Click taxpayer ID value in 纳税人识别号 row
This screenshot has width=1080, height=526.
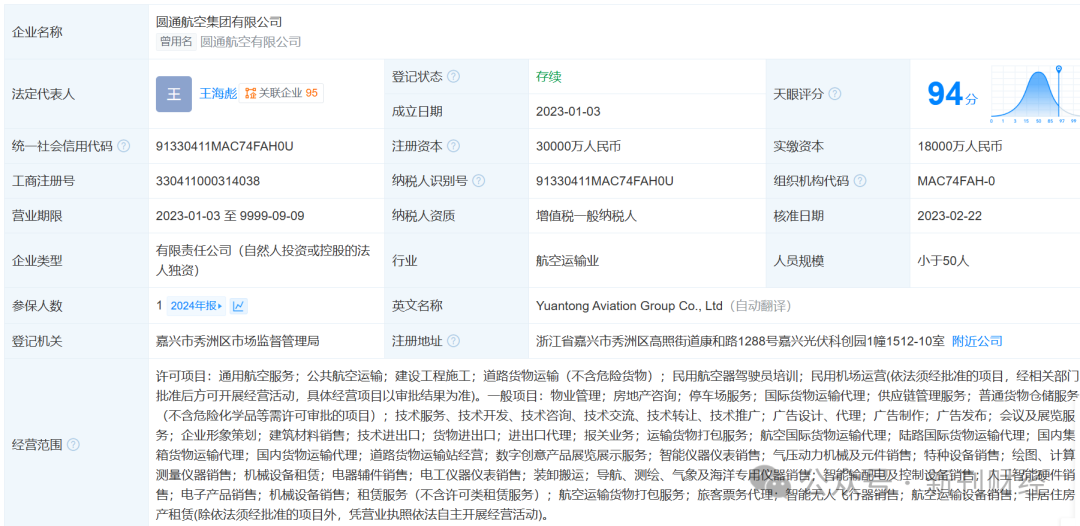coord(605,181)
